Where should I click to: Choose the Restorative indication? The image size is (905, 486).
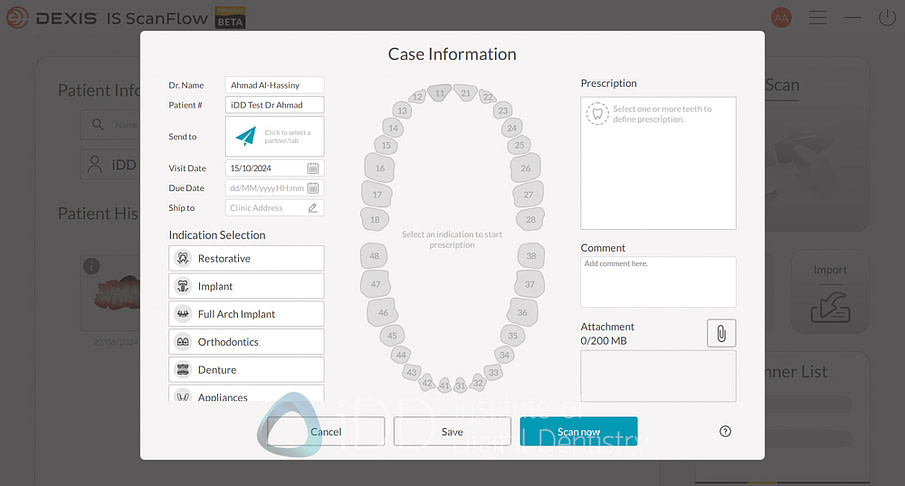(x=246, y=258)
